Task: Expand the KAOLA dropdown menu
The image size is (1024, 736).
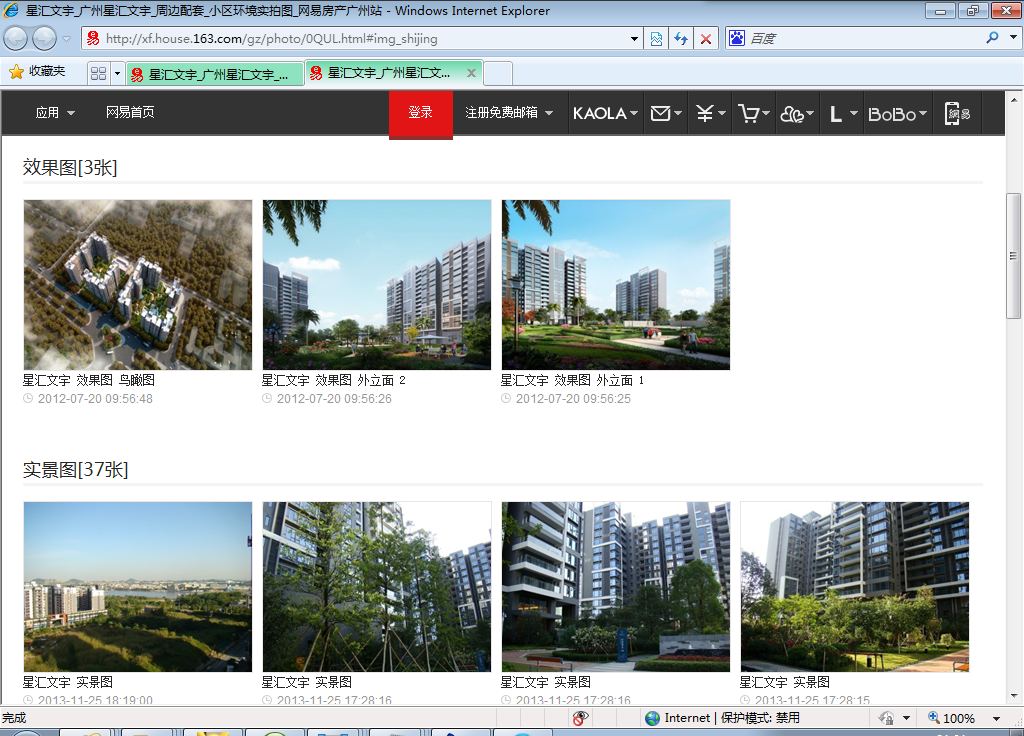Action: point(605,114)
